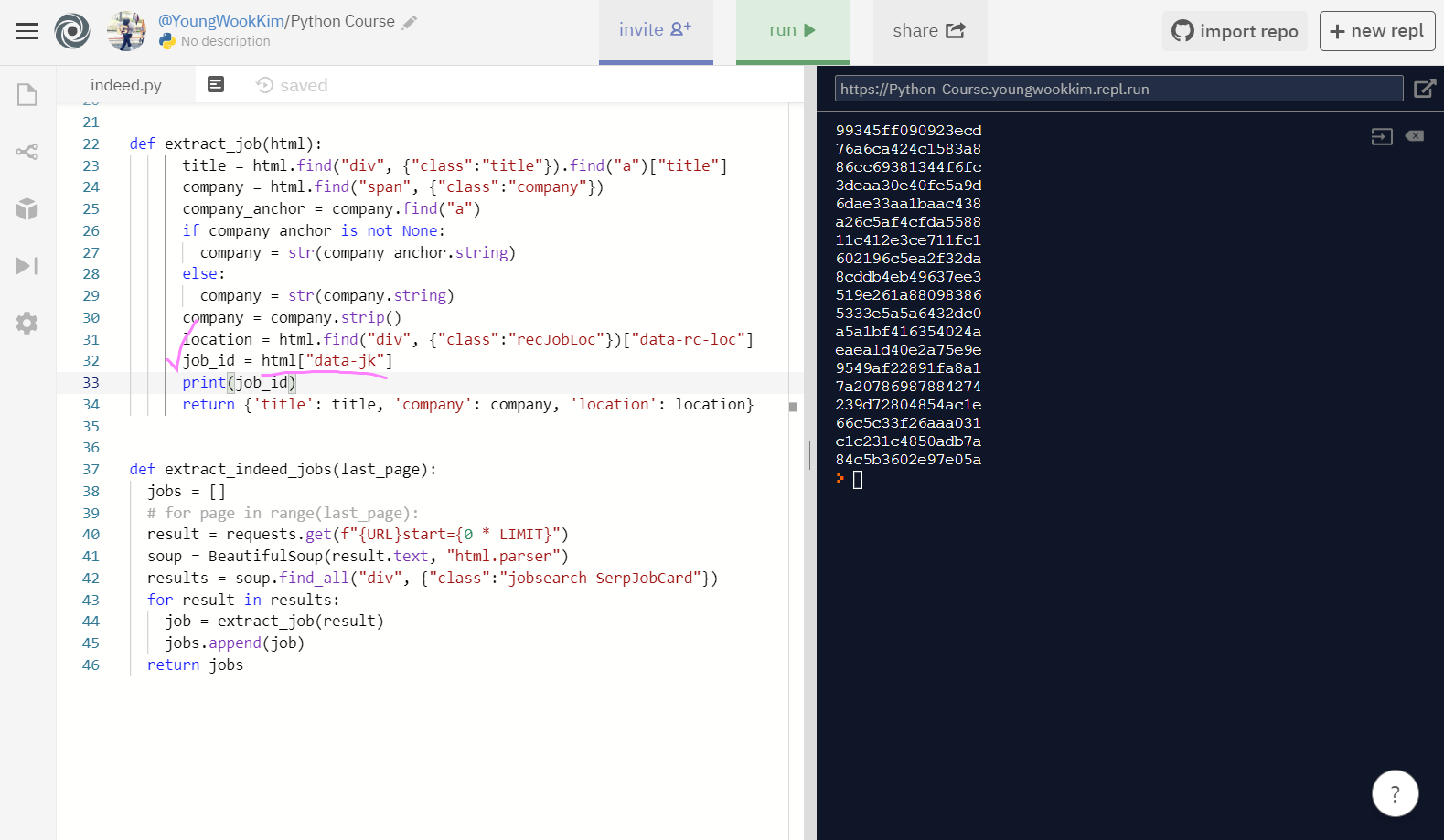Invite collaborators to the repl
Viewport: 1444px width, 840px height.
point(656,31)
